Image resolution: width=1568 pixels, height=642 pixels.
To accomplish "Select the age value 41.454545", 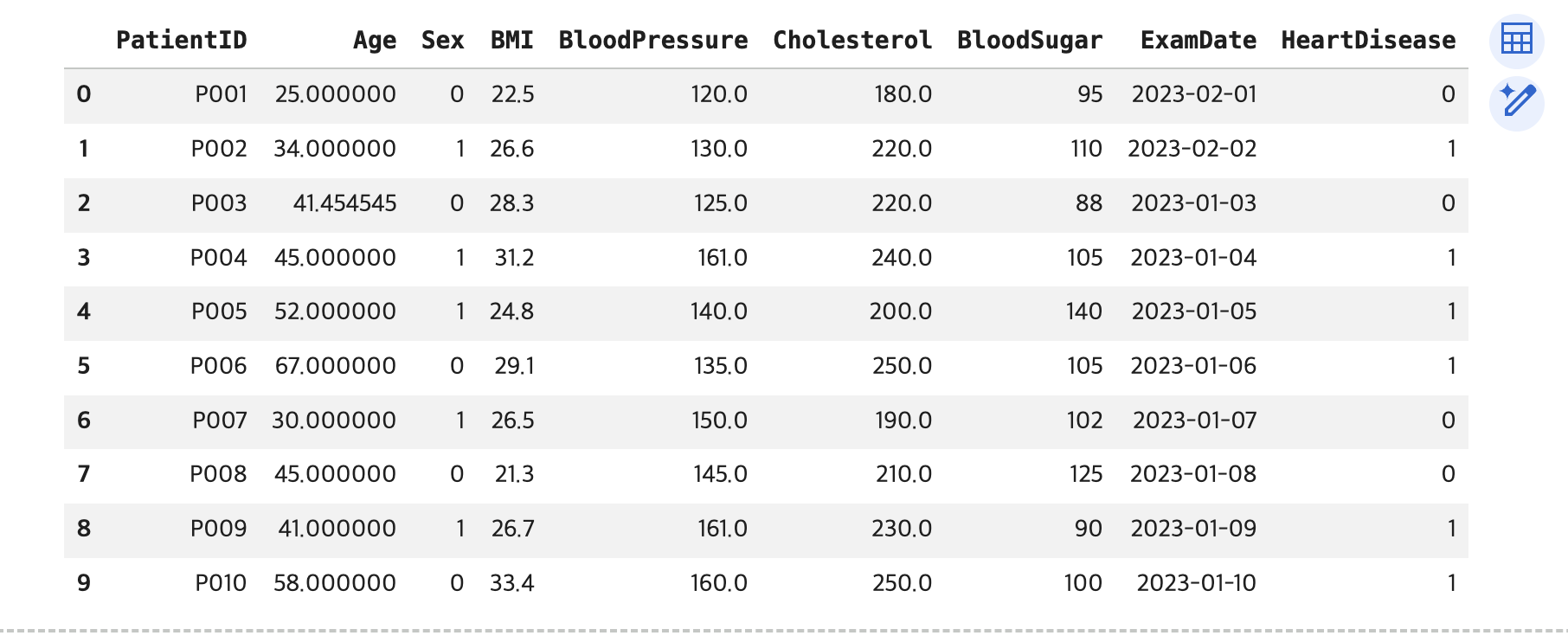I will point(344,203).
